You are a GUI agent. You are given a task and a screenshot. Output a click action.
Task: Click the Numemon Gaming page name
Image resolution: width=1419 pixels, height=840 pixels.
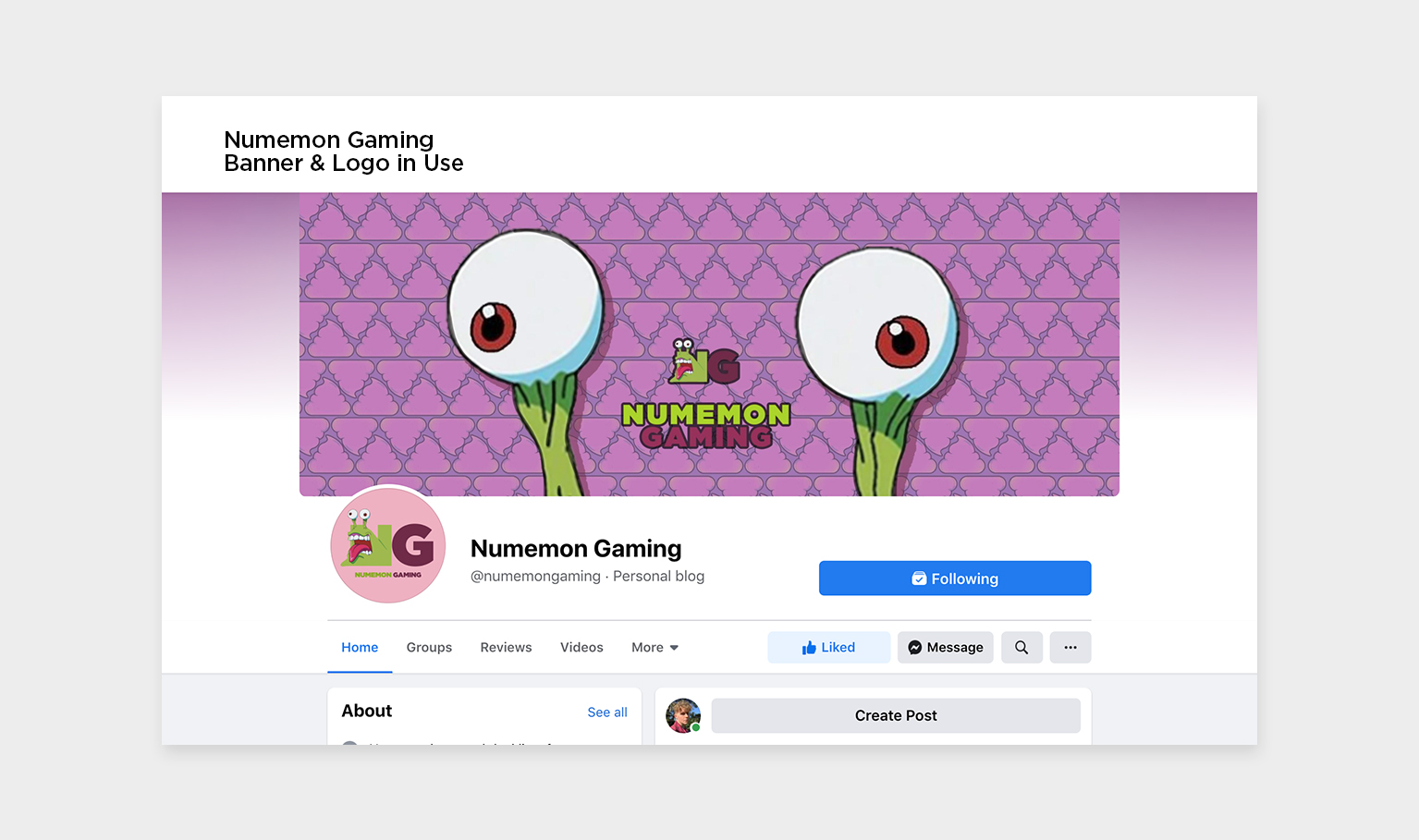(576, 549)
